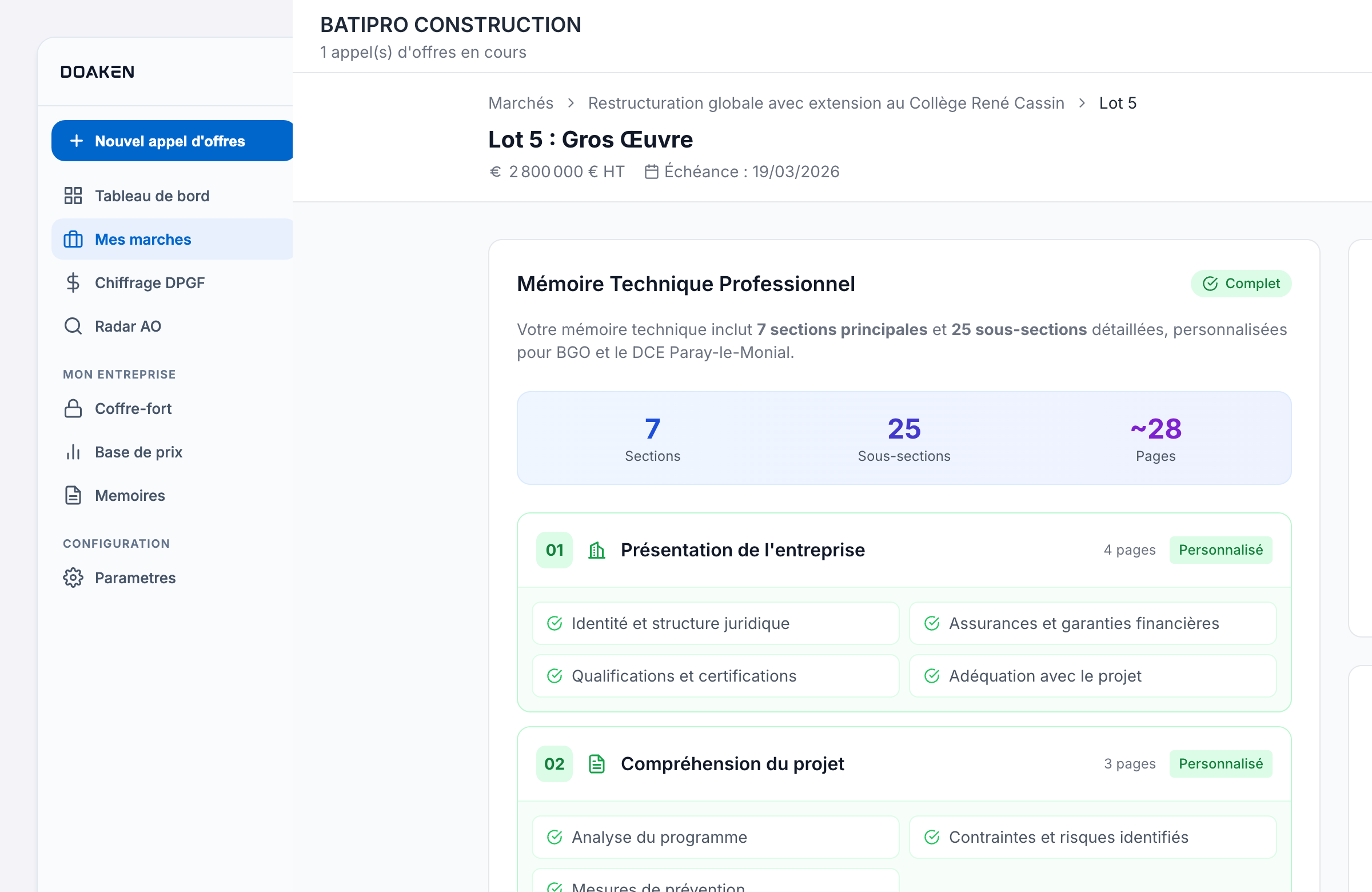The width and height of the screenshot is (1372, 892).
Task: Select Lot 5 in the breadcrumb
Action: pyautogui.click(x=1118, y=102)
